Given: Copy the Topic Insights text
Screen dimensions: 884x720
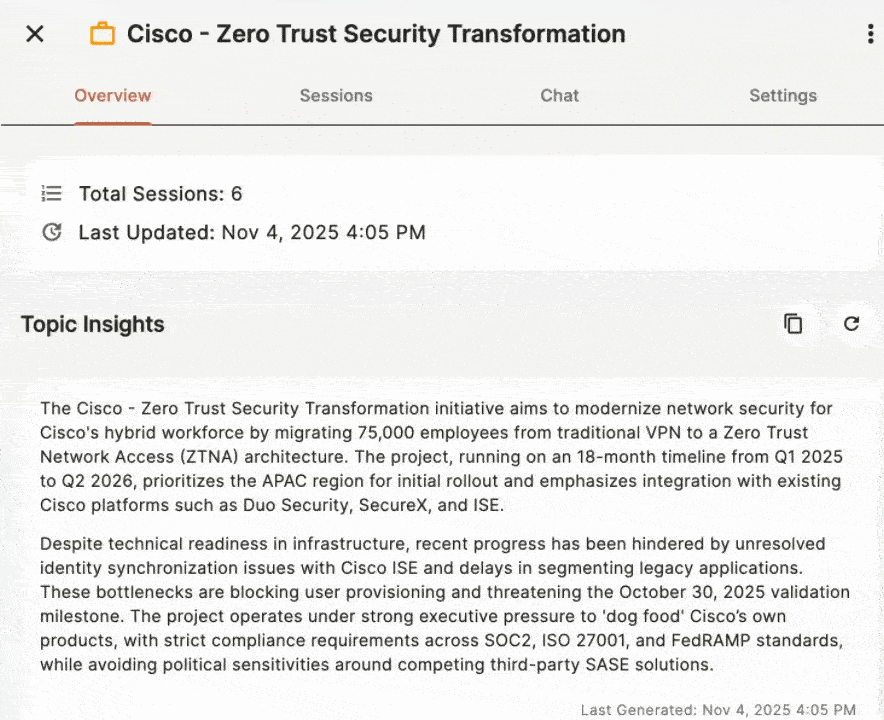Looking at the screenshot, I should (x=793, y=324).
